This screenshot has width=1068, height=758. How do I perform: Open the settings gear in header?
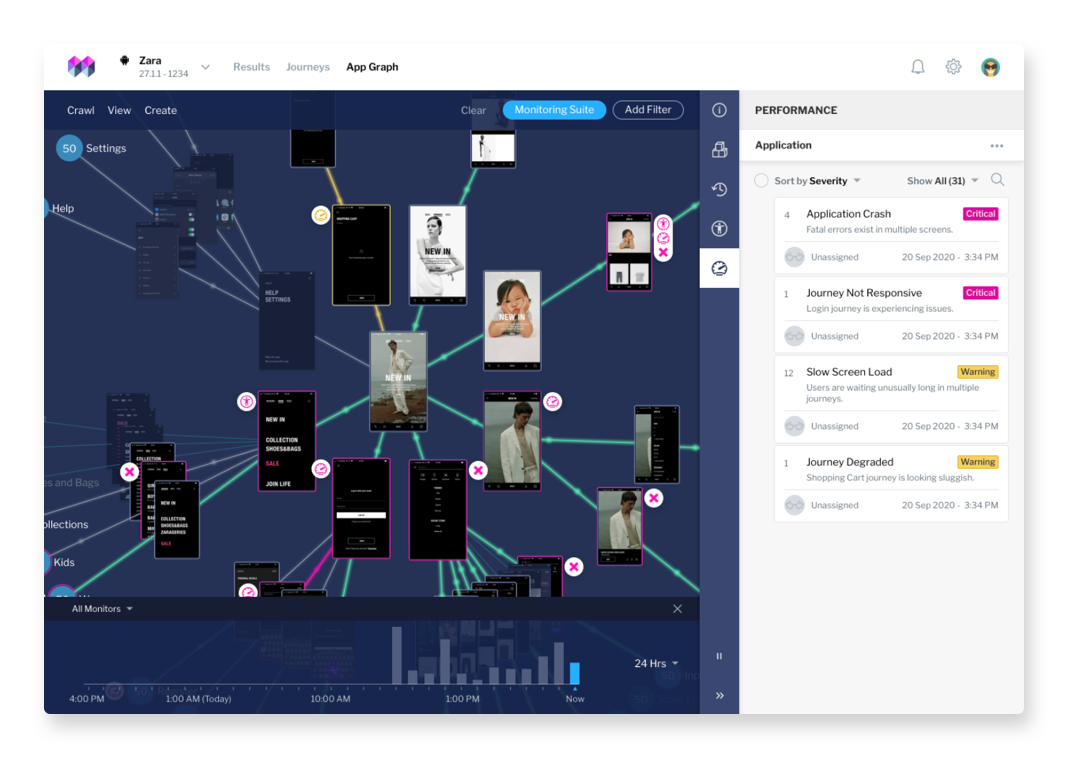point(954,67)
